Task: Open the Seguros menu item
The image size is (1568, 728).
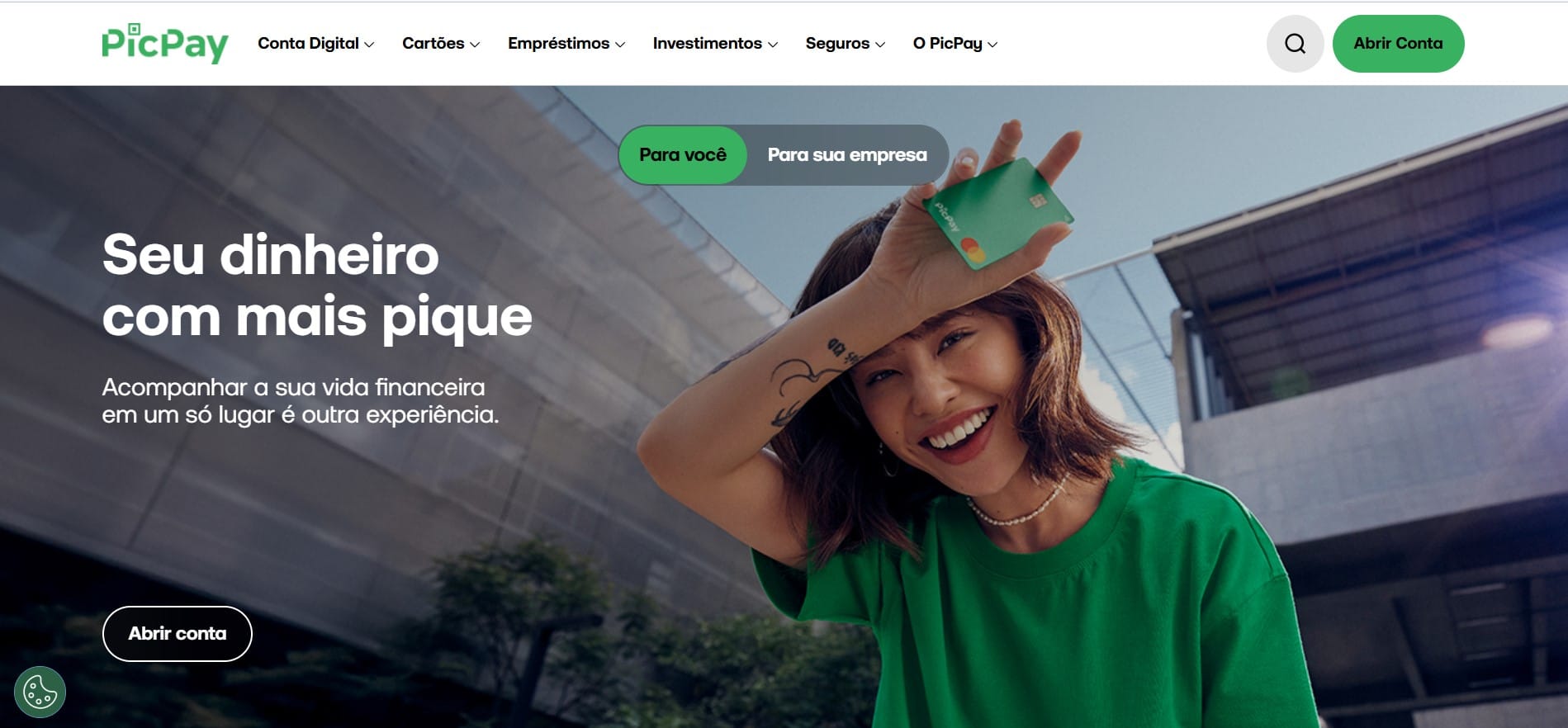Action: 846,44
